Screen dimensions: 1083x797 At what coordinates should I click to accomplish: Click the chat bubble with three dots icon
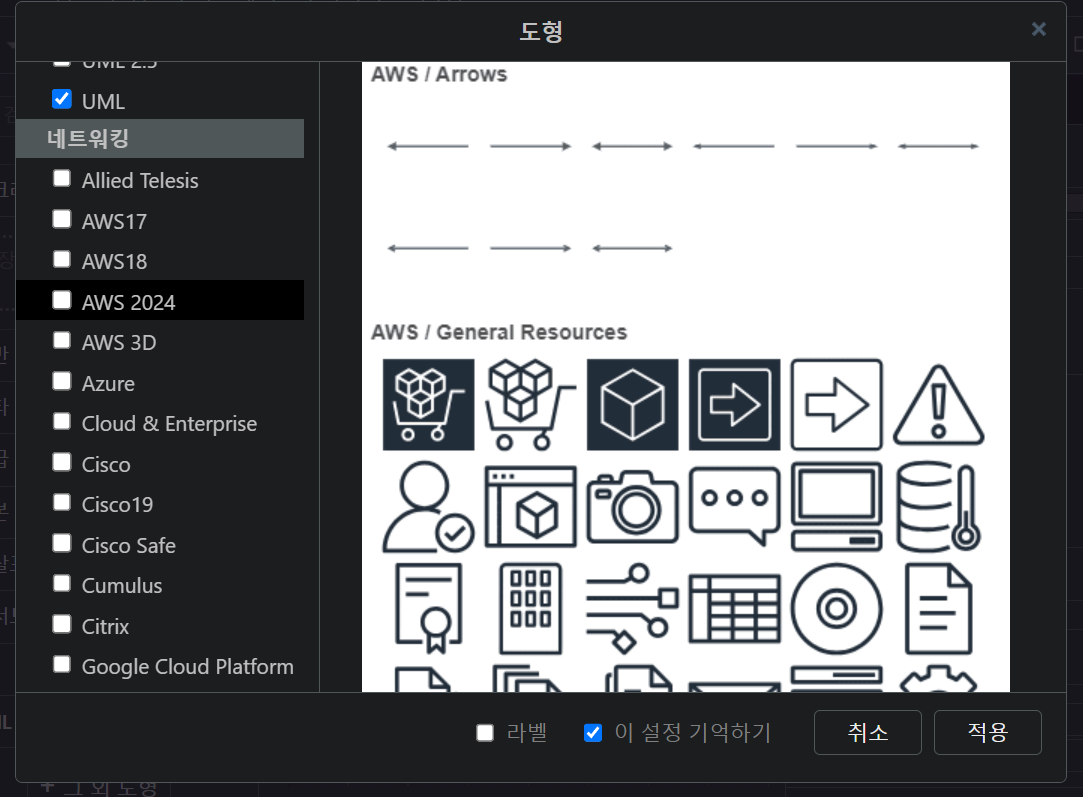coord(734,507)
